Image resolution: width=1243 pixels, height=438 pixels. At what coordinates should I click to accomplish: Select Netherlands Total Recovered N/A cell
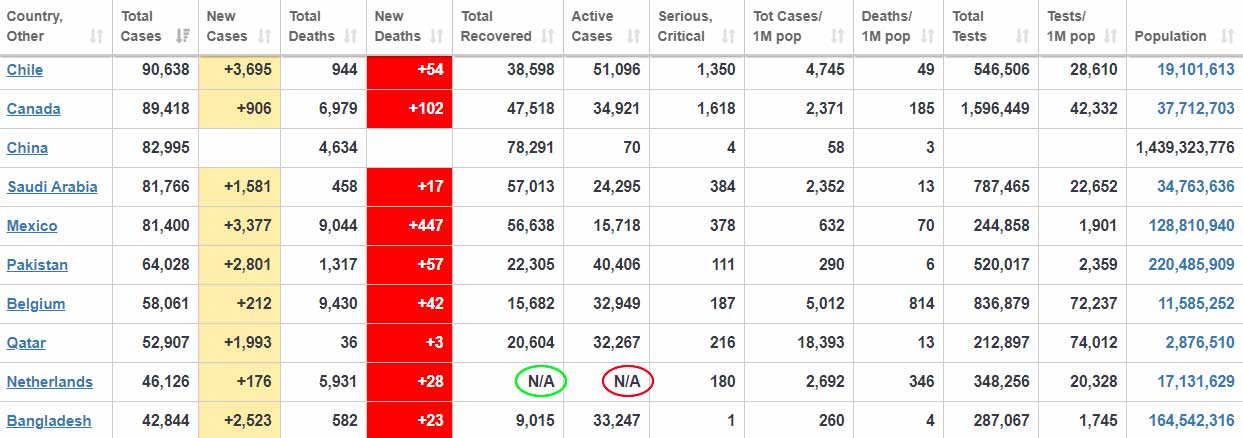click(541, 382)
